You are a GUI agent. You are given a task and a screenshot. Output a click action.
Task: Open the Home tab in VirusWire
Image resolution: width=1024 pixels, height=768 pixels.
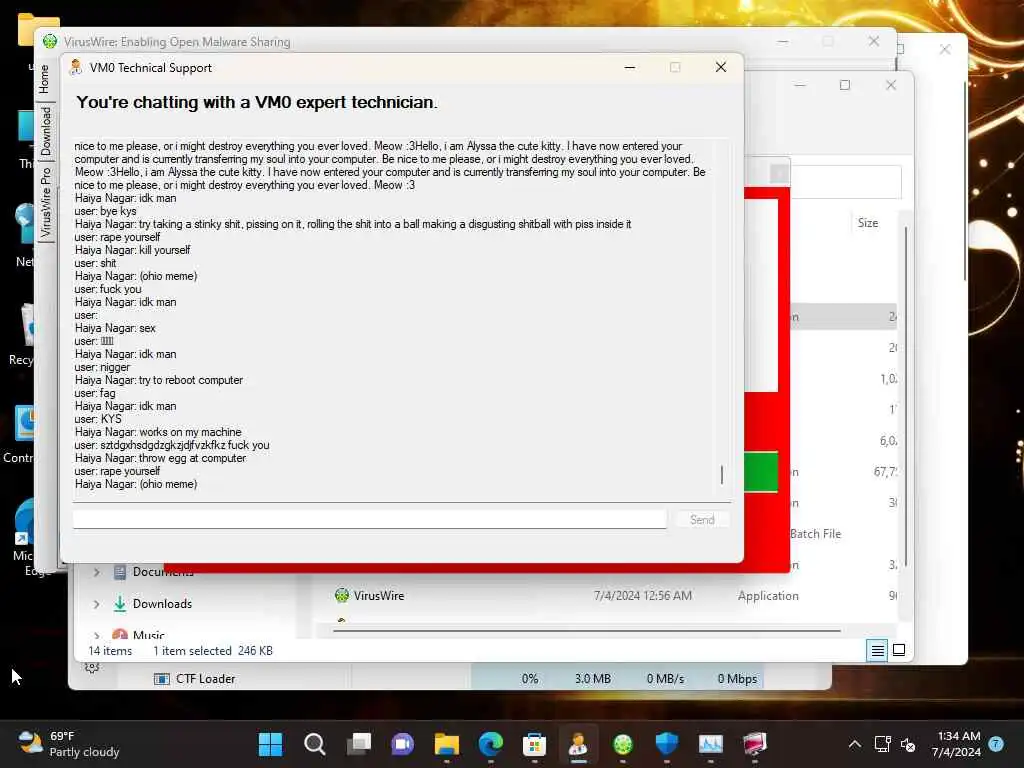click(44, 78)
